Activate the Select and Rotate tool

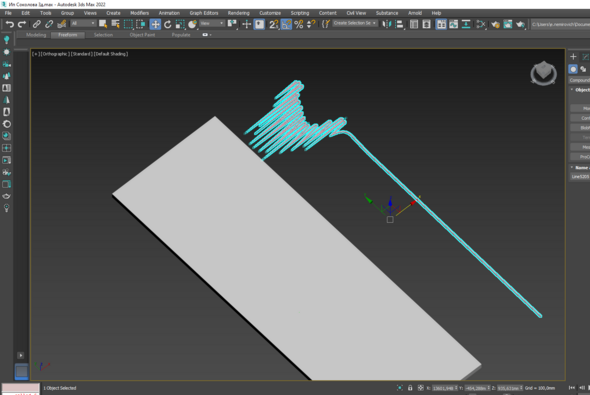point(167,24)
